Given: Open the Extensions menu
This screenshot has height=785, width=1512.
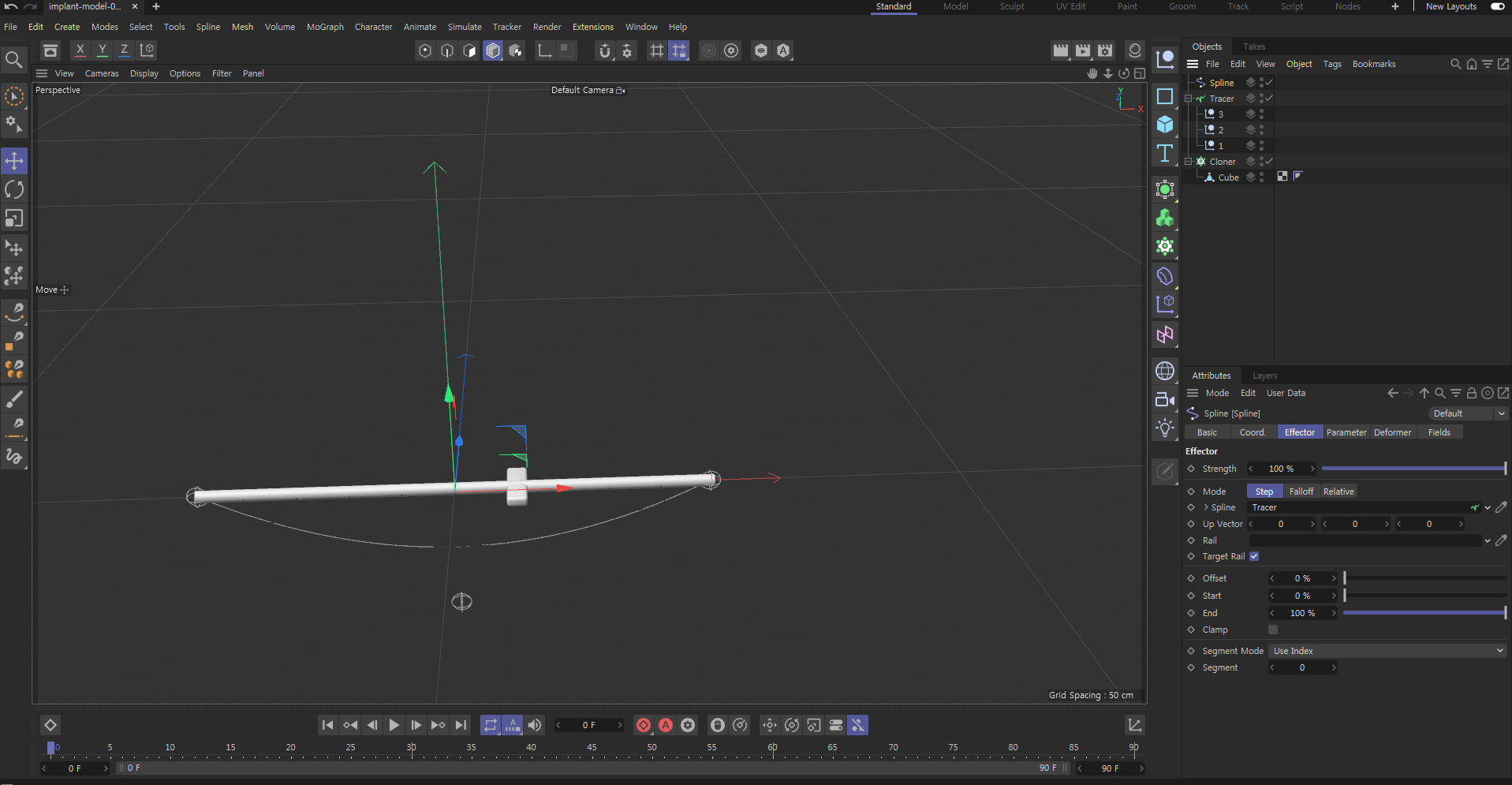Looking at the screenshot, I should 593,27.
